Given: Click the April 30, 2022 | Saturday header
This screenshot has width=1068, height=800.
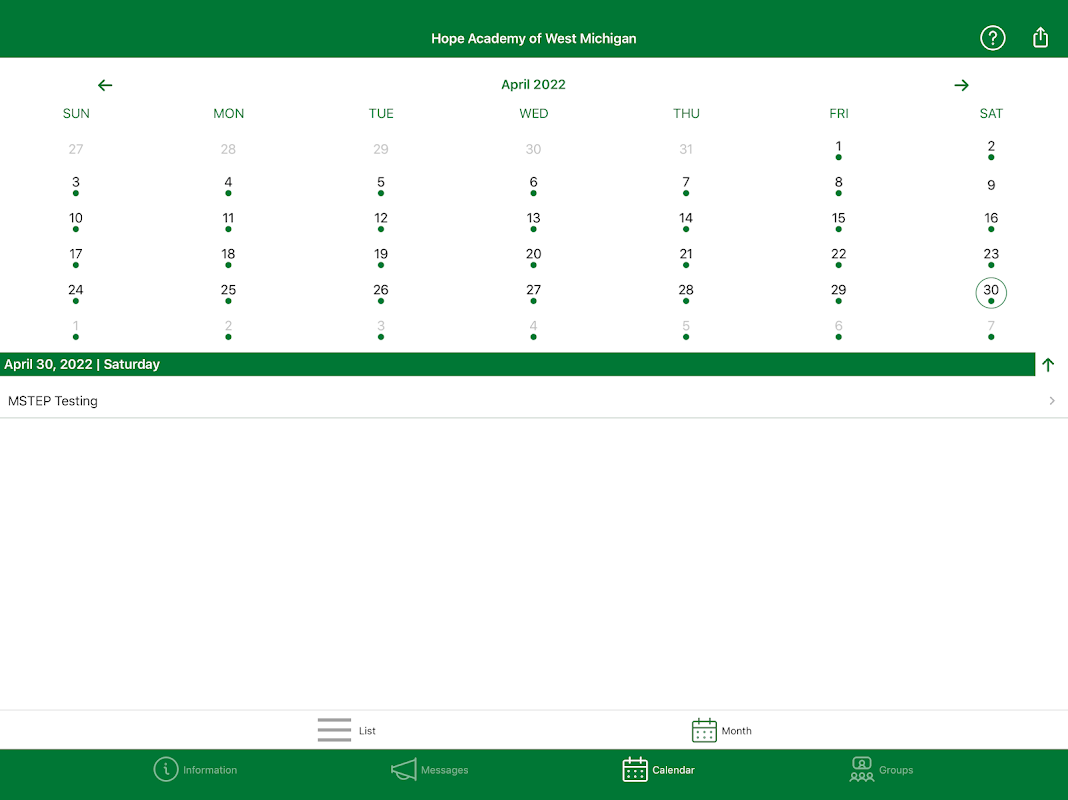Looking at the screenshot, I should coord(82,364).
